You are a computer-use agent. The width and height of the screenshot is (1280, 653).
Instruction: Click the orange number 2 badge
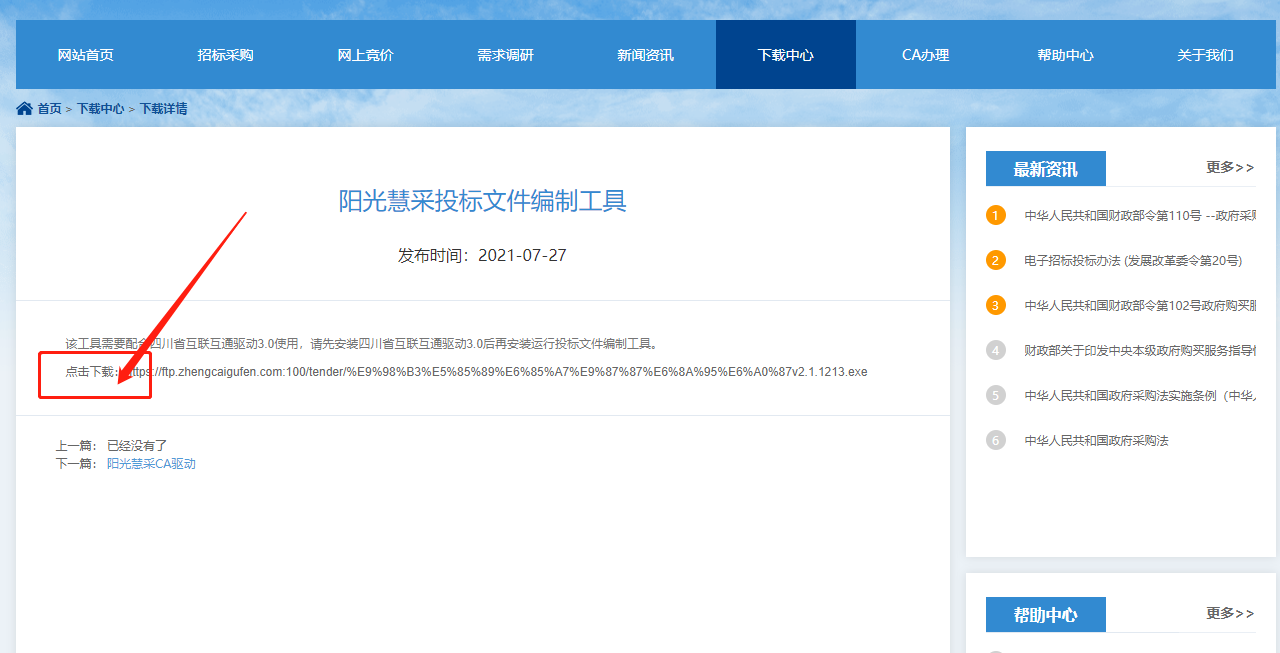(995, 260)
